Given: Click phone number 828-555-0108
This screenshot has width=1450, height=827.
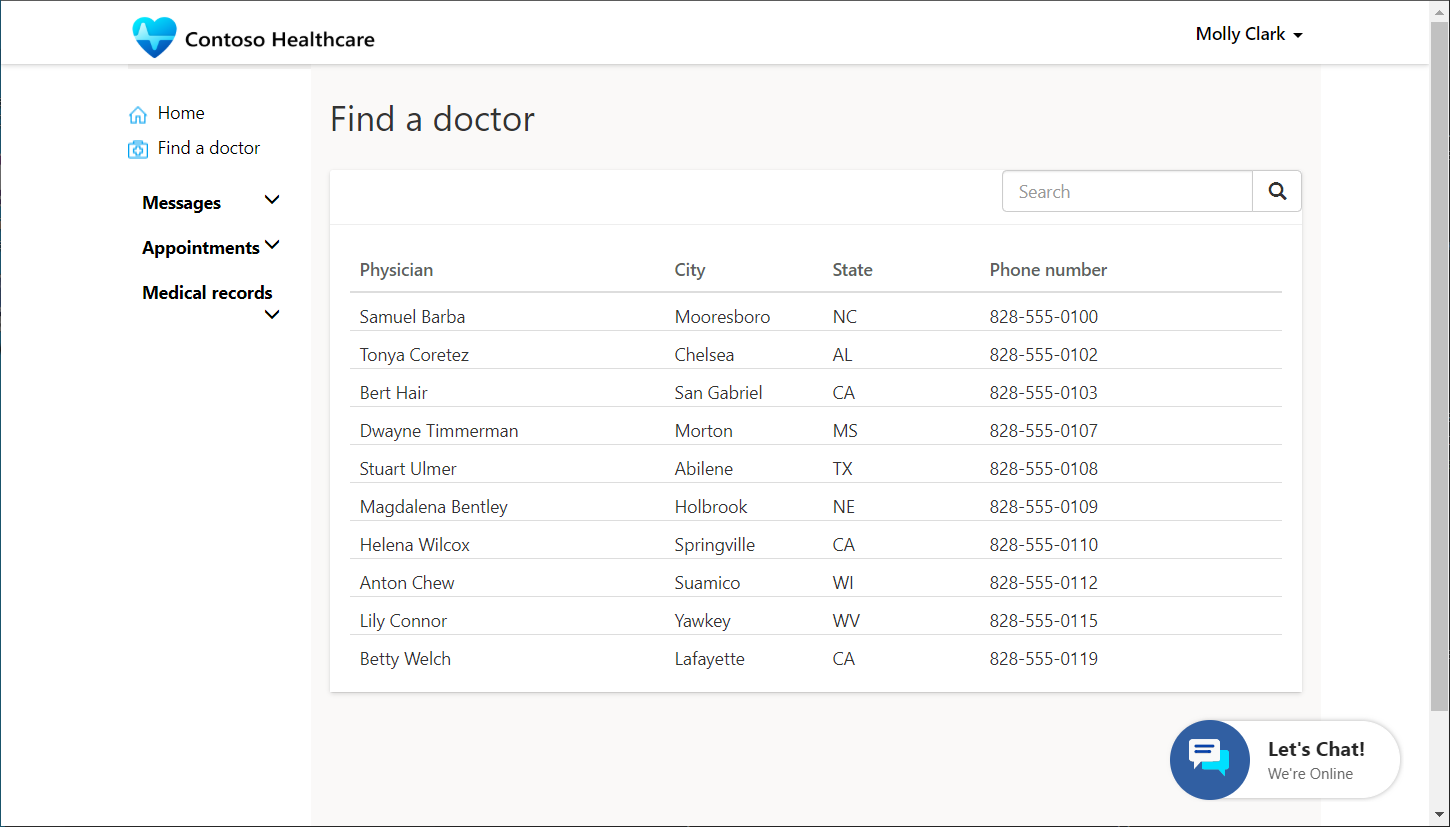Looking at the screenshot, I should click(1044, 469).
